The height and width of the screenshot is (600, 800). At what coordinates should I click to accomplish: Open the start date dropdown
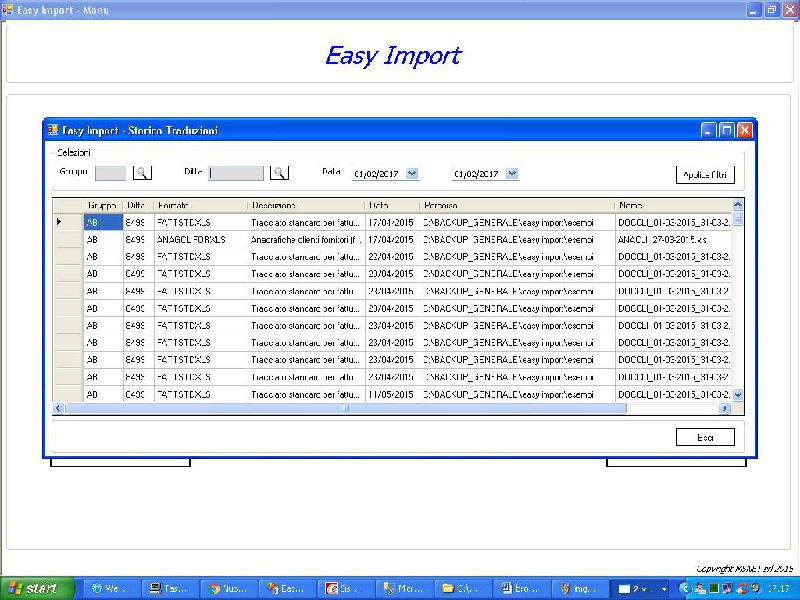[413, 174]
